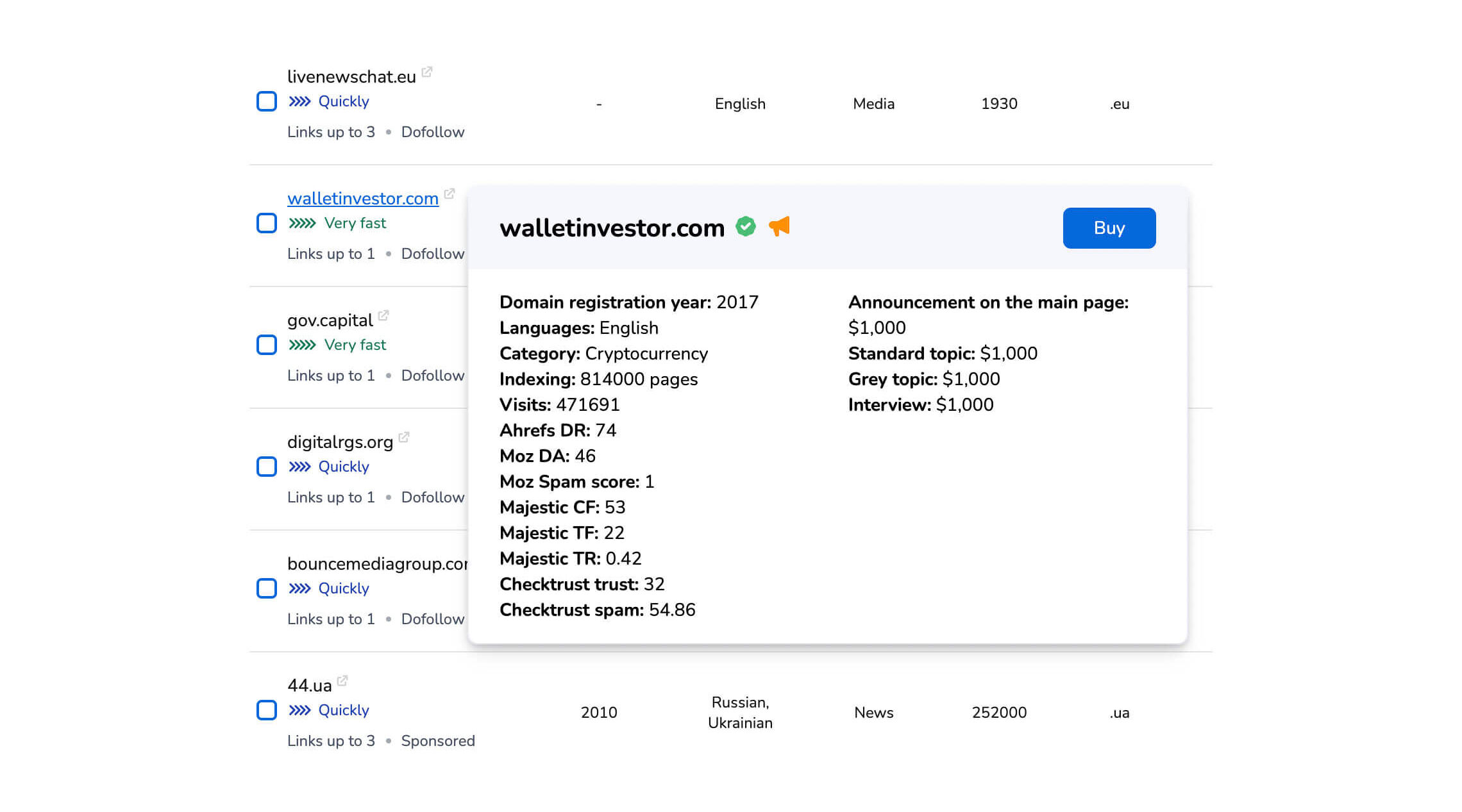
Task: Click green Very fast arrows for gov.capital
Action: 302,345
